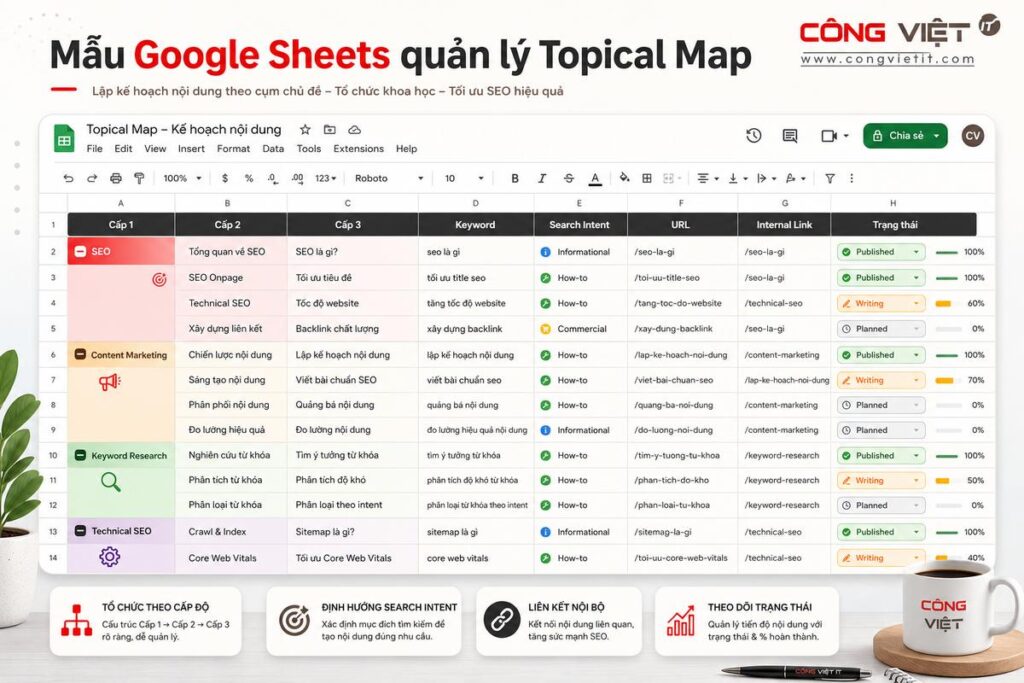Click the Move to folder icon
Viewport: 1024px width, 683px height.
(330, 129)
